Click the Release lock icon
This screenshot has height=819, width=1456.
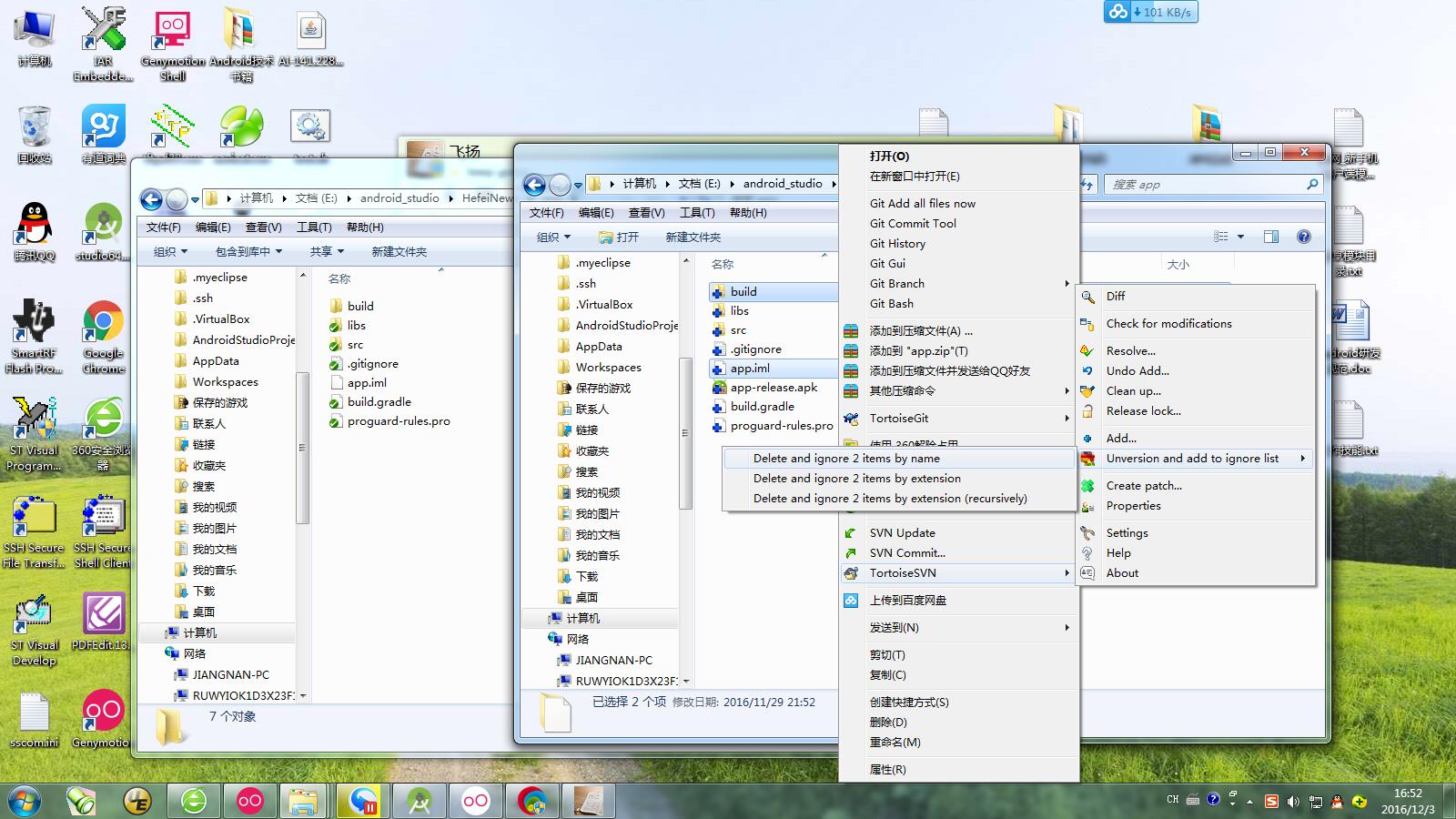(1087, 411)
